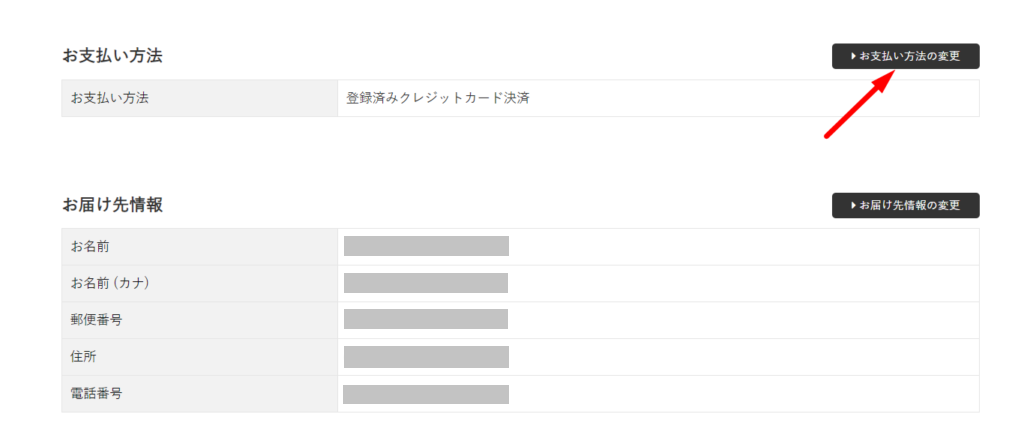1024x426 pixels.
Task: Click the triangle icon on お支払い方法の変更
Action: pos(853,56)
